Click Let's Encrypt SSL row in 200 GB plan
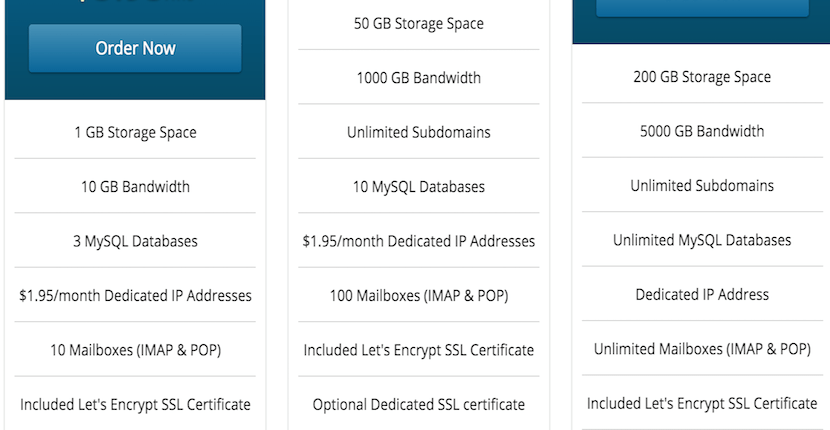This screenshot has height=430, width=830. pyautogui.click(x=702, y=402)
